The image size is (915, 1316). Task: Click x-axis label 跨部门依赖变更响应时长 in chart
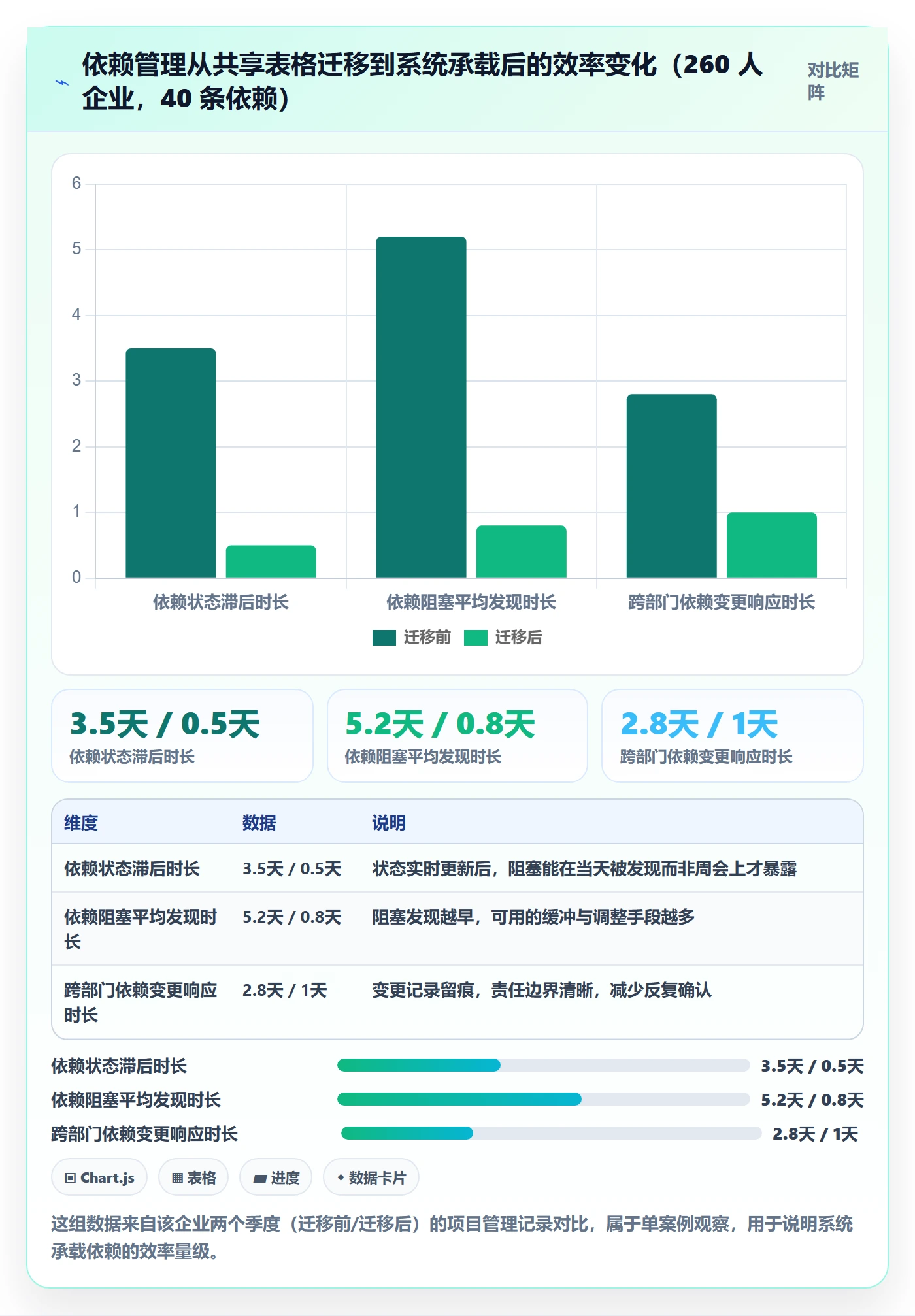click(x=722, y=602)
